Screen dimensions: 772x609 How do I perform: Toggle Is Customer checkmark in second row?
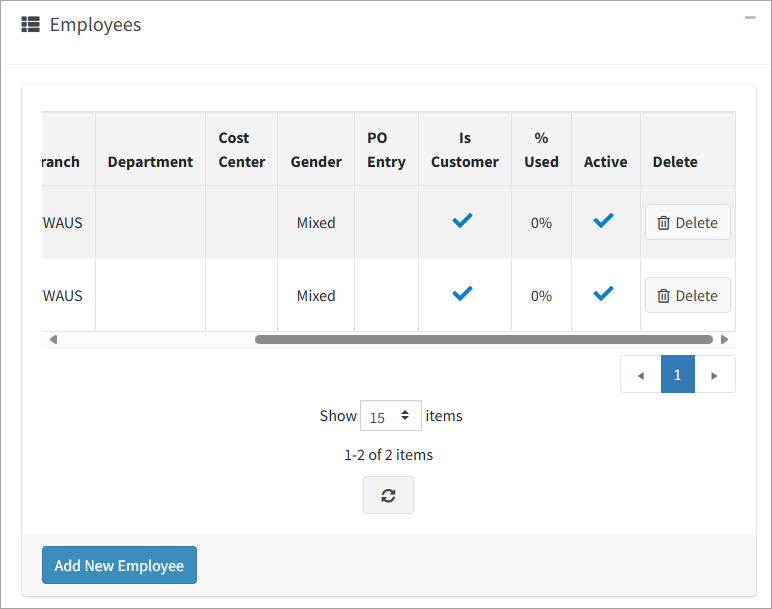(462, 294)
